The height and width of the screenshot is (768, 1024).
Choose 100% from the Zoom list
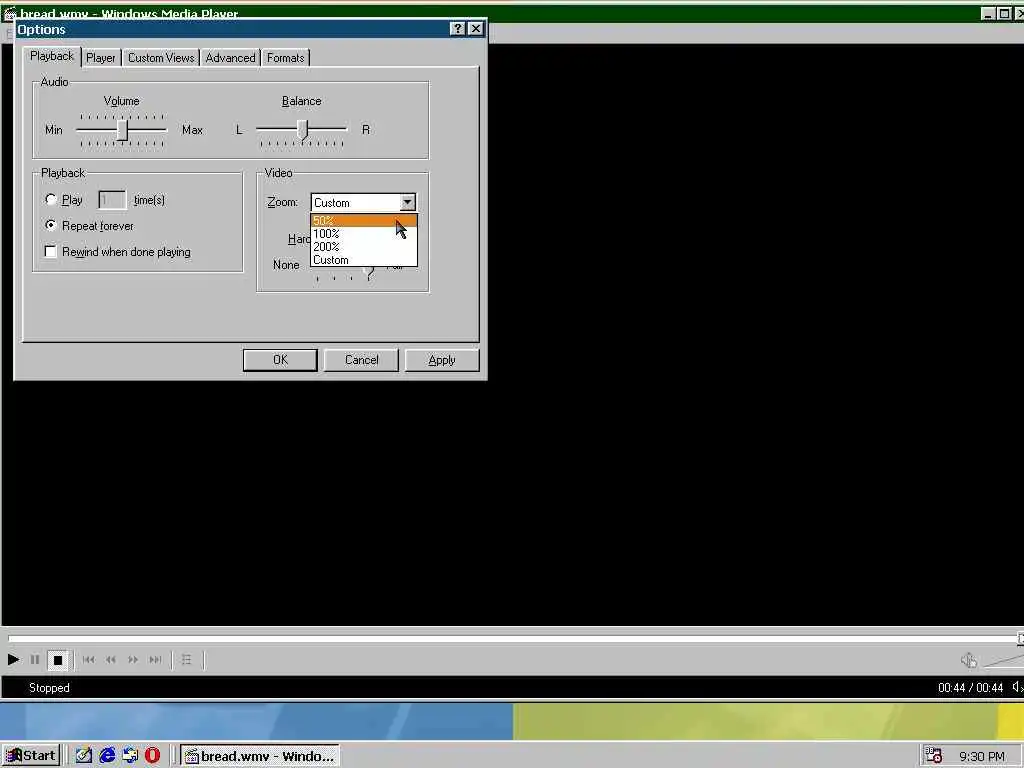coord(364,234)
